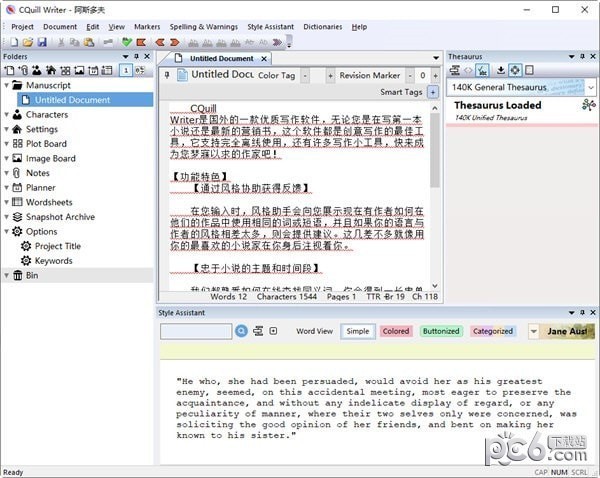Select the Colored word view mode

pos(396,331)
